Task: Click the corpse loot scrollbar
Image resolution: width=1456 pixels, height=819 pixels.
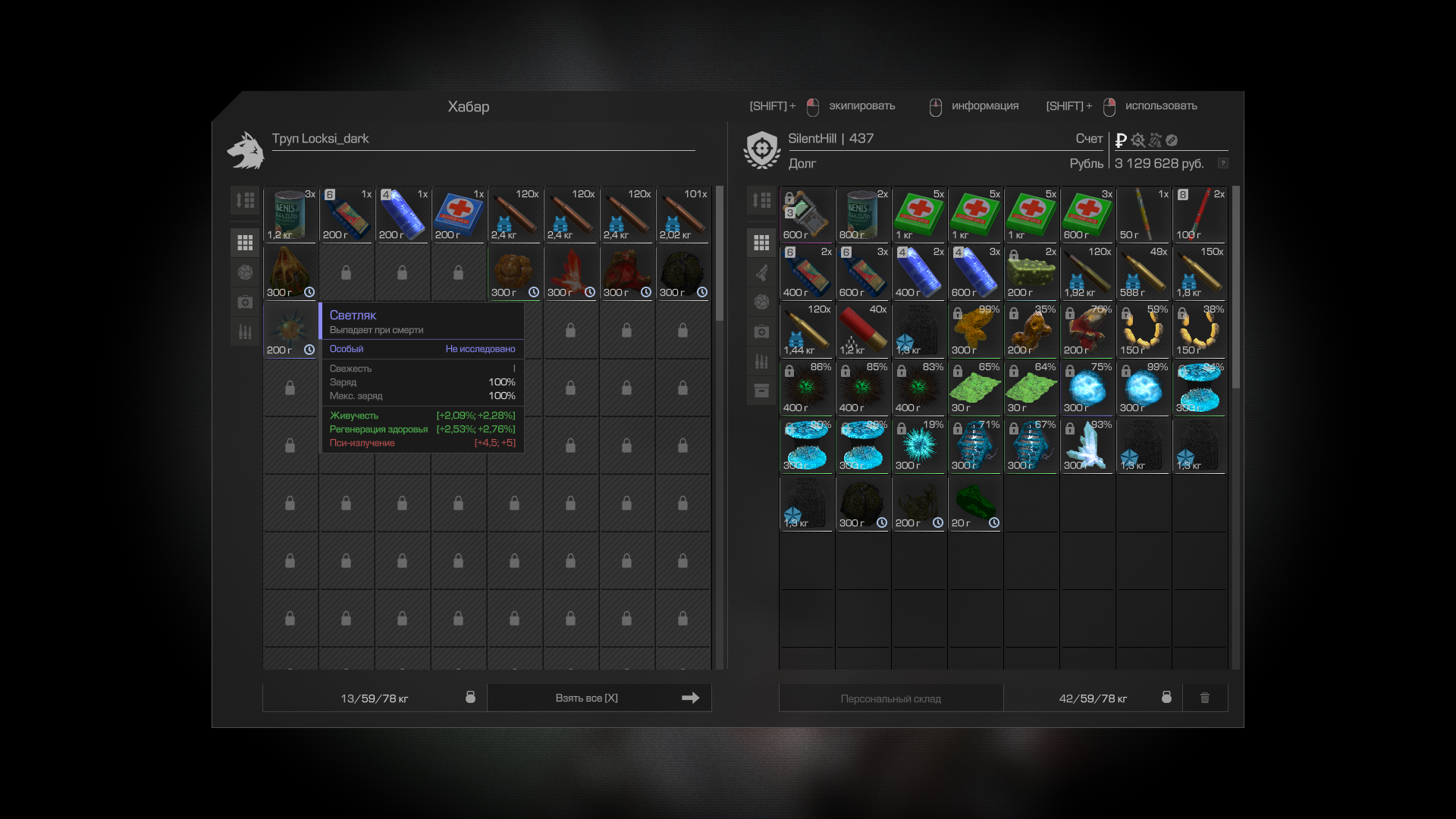Action: click(x=720, y=254)
